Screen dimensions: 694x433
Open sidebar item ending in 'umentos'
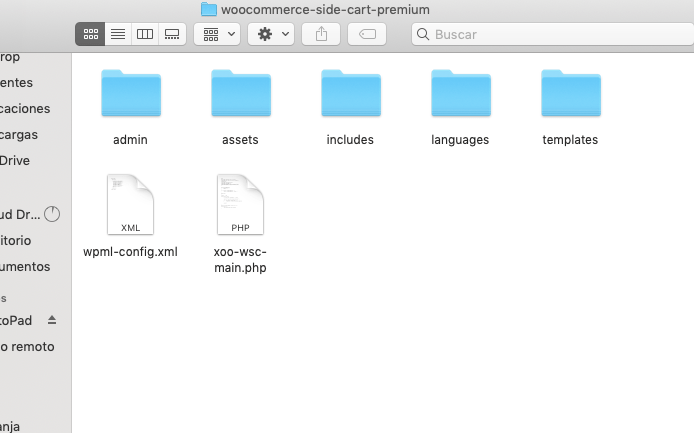click(x=25, y=267)
